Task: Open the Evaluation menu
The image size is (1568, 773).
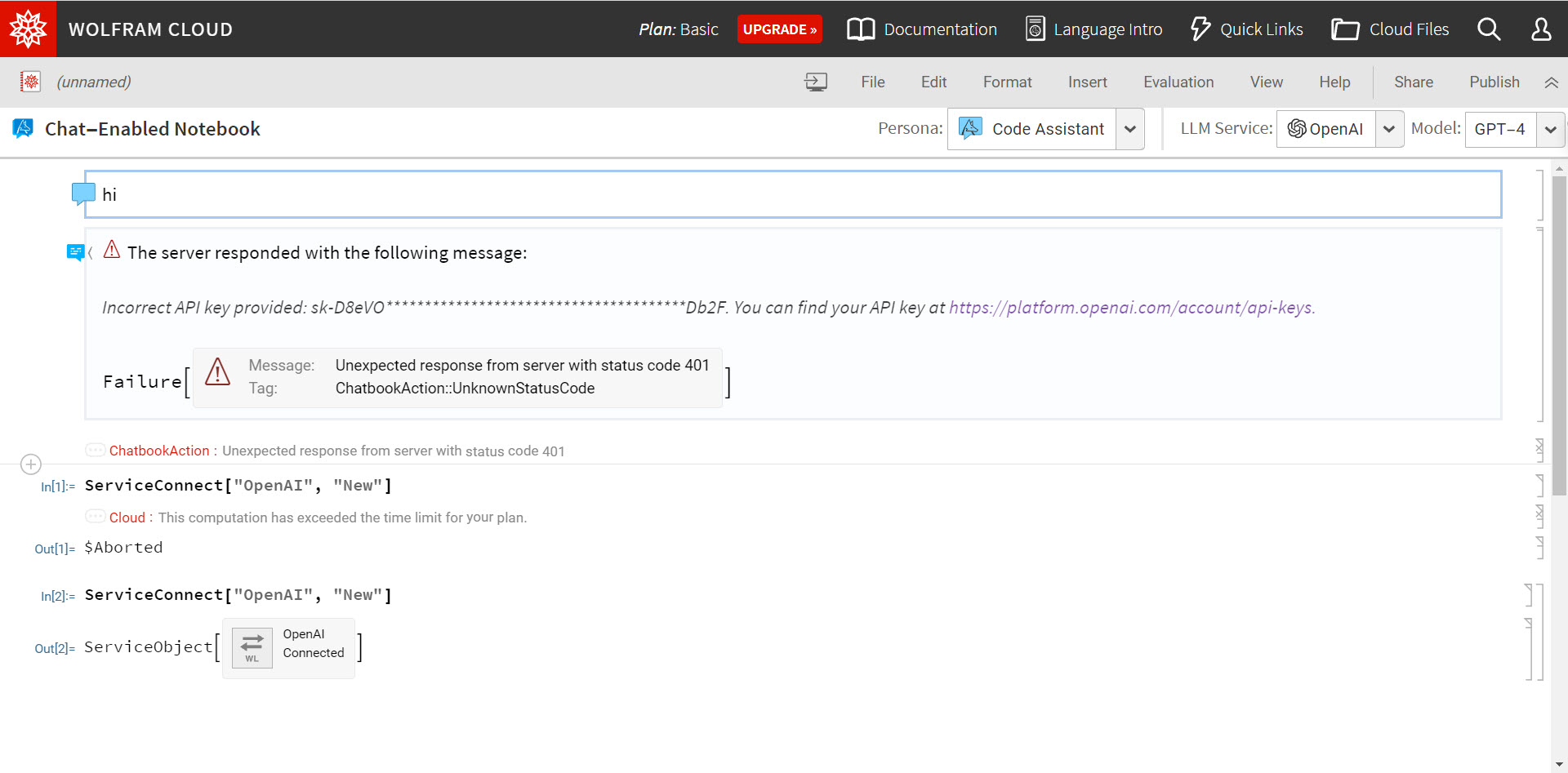Action: [x=1178, y=82]
